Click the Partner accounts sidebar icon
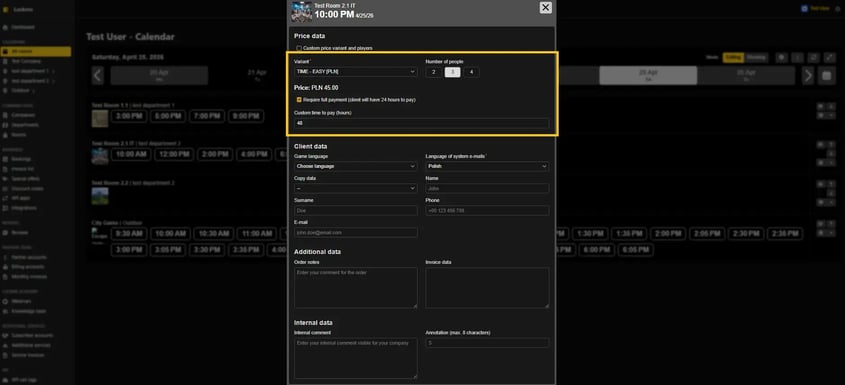The image size is (845, 385). click(5, 257)
